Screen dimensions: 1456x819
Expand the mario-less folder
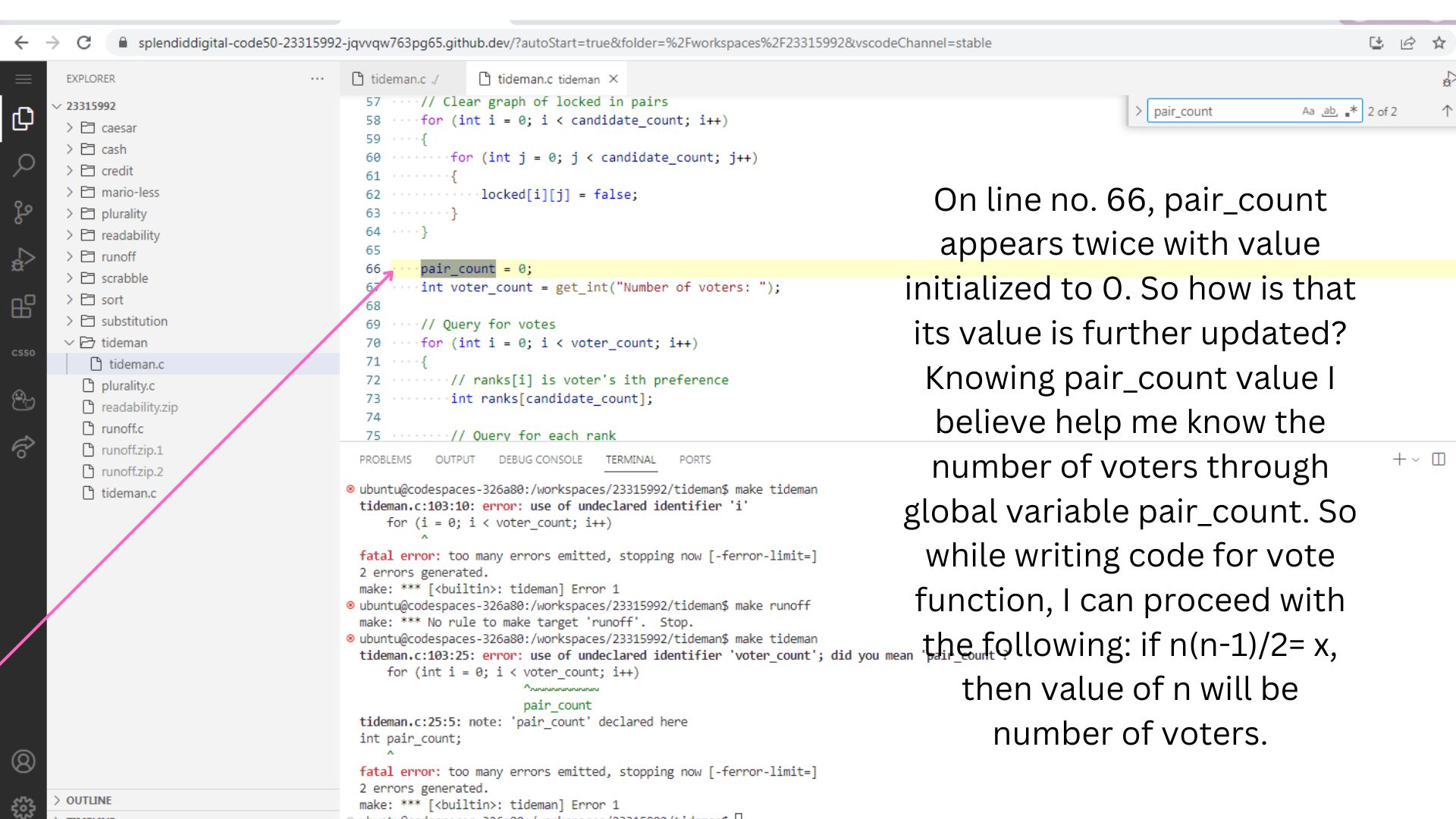[x=70, y=192]
